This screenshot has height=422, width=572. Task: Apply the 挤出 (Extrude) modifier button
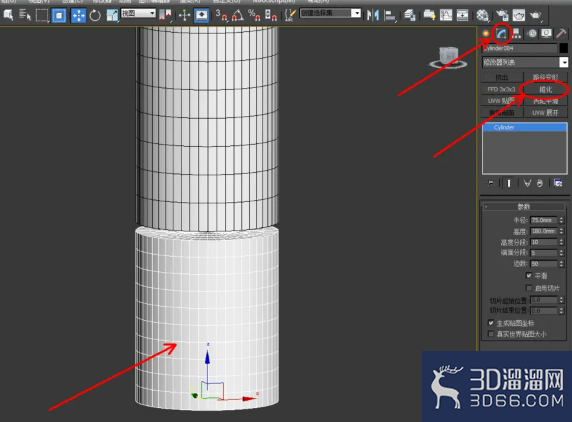502,77
